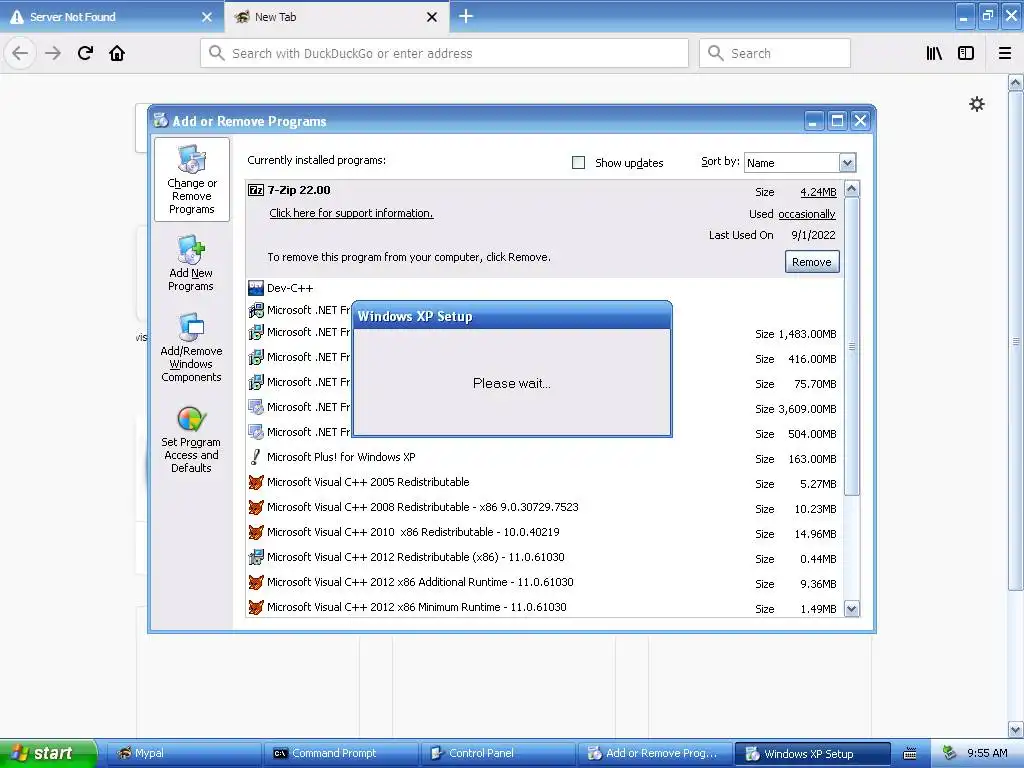Click Visual C++ 2008 Redistributable icon

256,507
